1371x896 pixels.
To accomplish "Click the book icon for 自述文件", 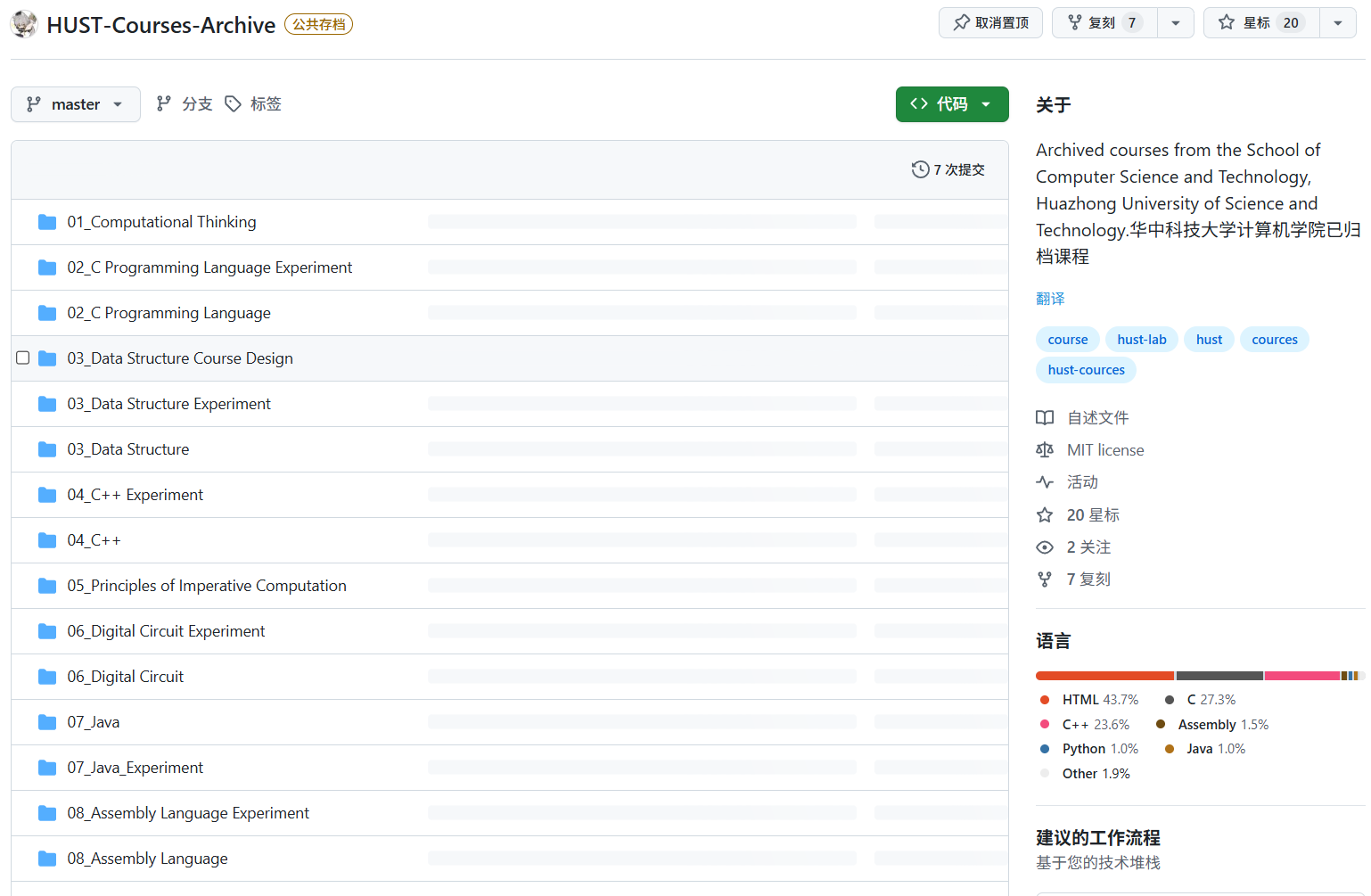I will pos(1045,418).
